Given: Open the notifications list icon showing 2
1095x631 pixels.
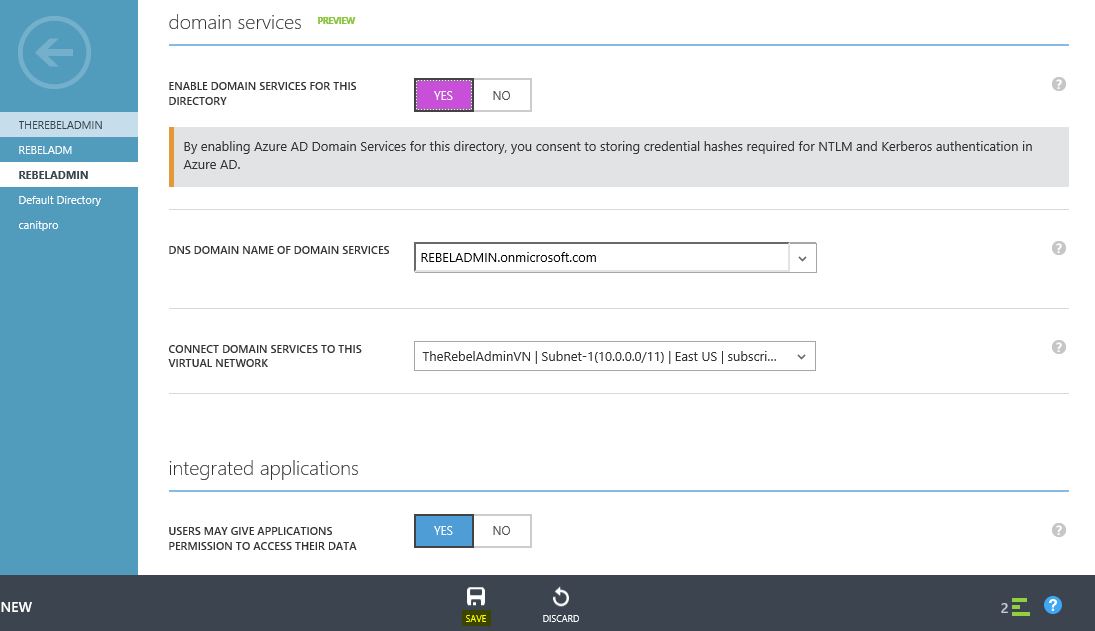Looking at the screenshot, I should (1015, 607).
